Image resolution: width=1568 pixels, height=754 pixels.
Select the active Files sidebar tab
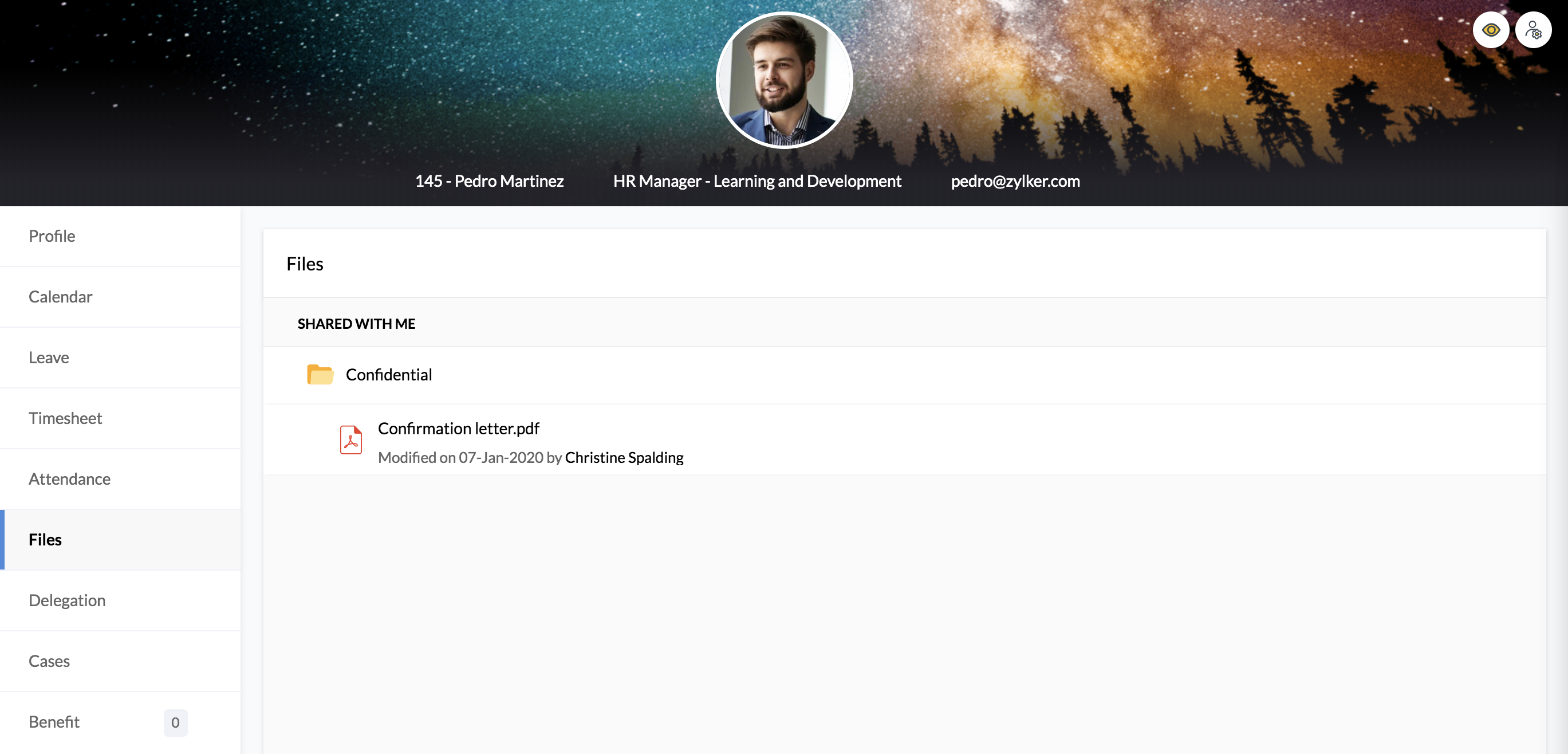45,540
